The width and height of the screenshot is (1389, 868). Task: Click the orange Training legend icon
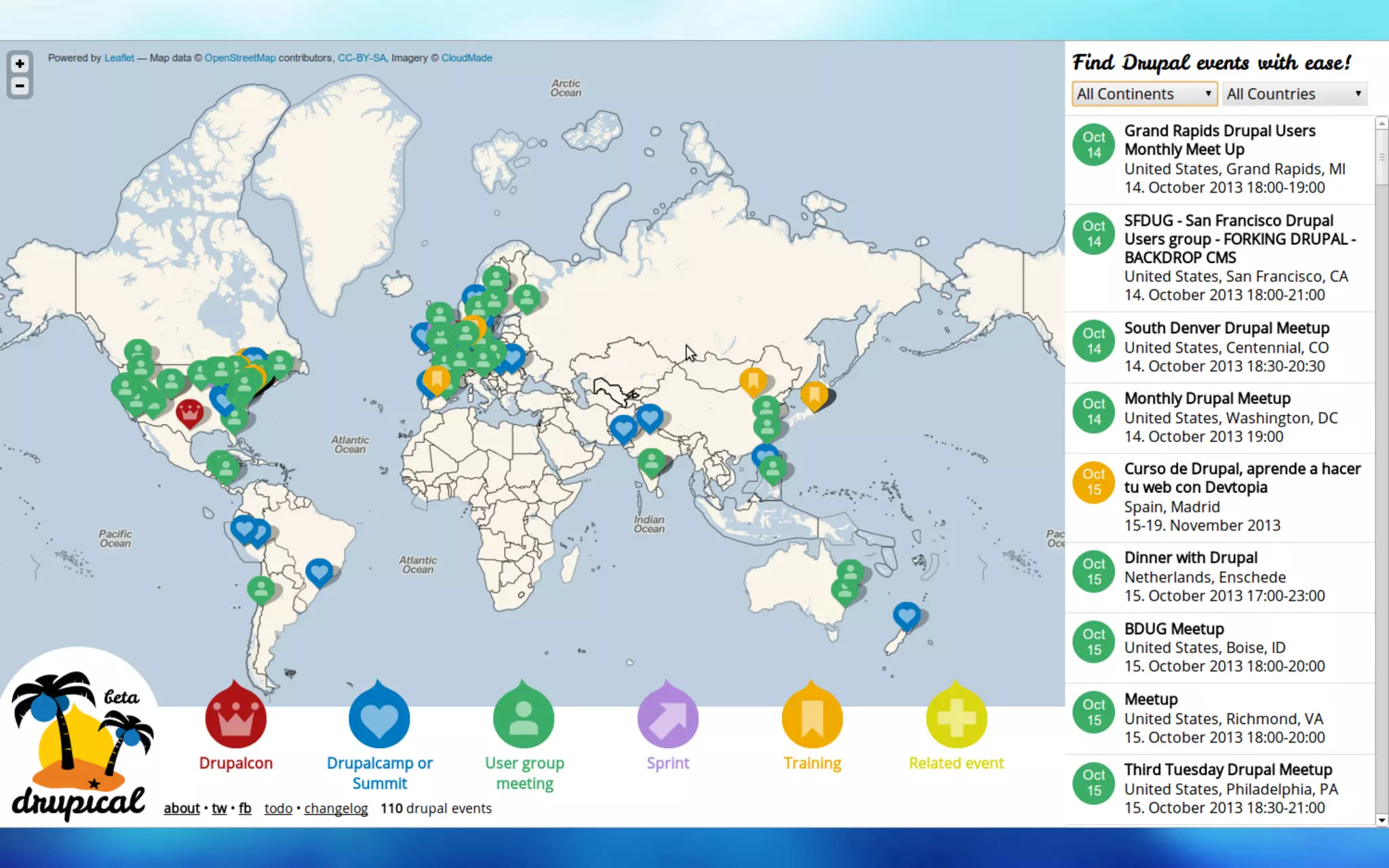(x=812, y=718)
